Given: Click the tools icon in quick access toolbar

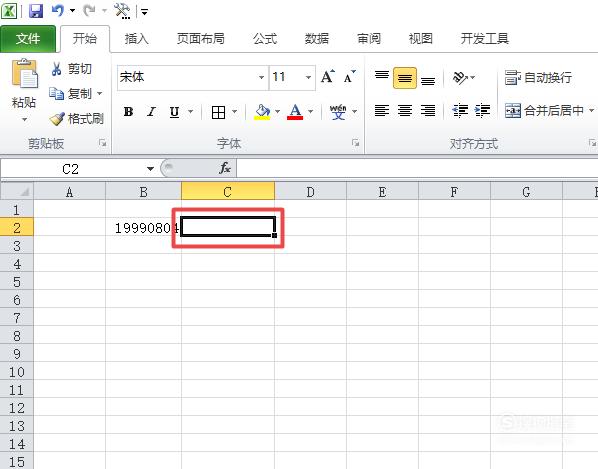Looking at the screenshot, I should (x=122, y=11).
